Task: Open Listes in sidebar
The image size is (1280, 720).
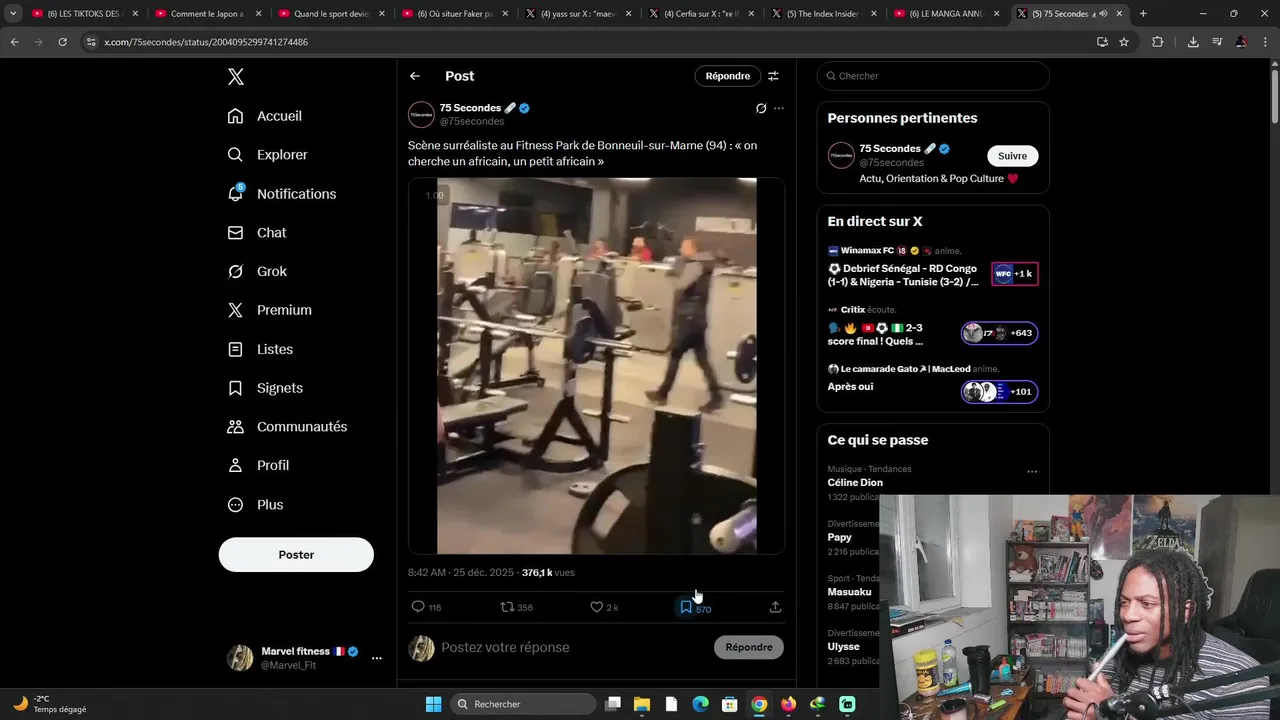Action: (260, 349)
